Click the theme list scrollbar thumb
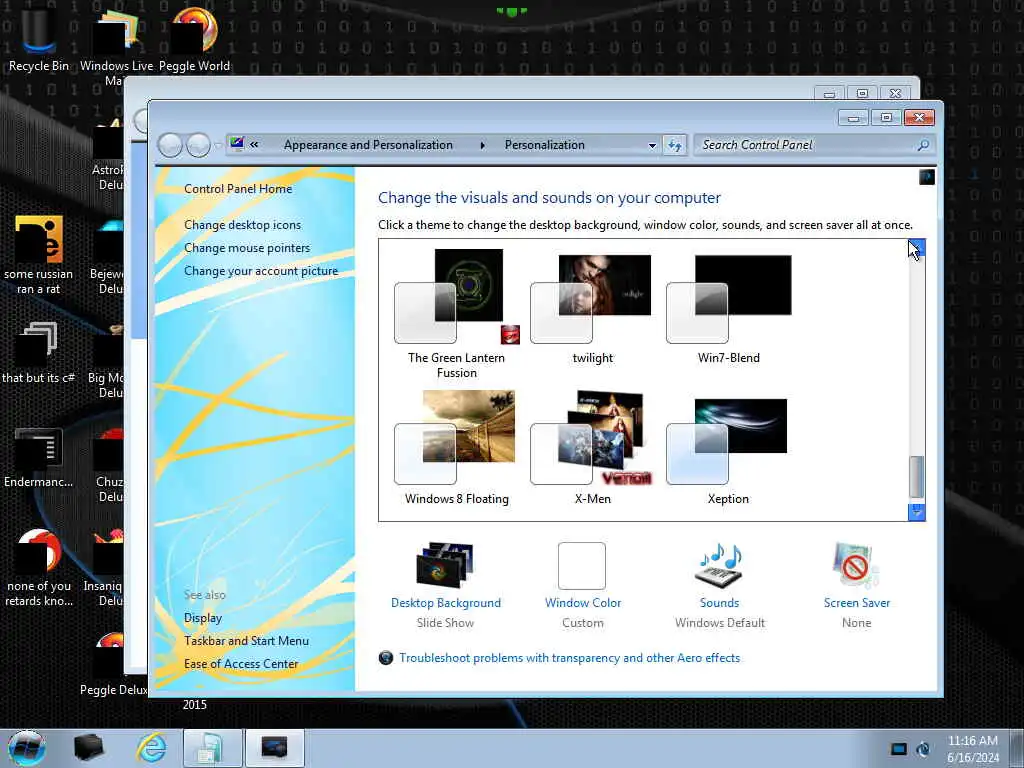1024x768 pixels. pyautogui.click(x=917, y=477)
